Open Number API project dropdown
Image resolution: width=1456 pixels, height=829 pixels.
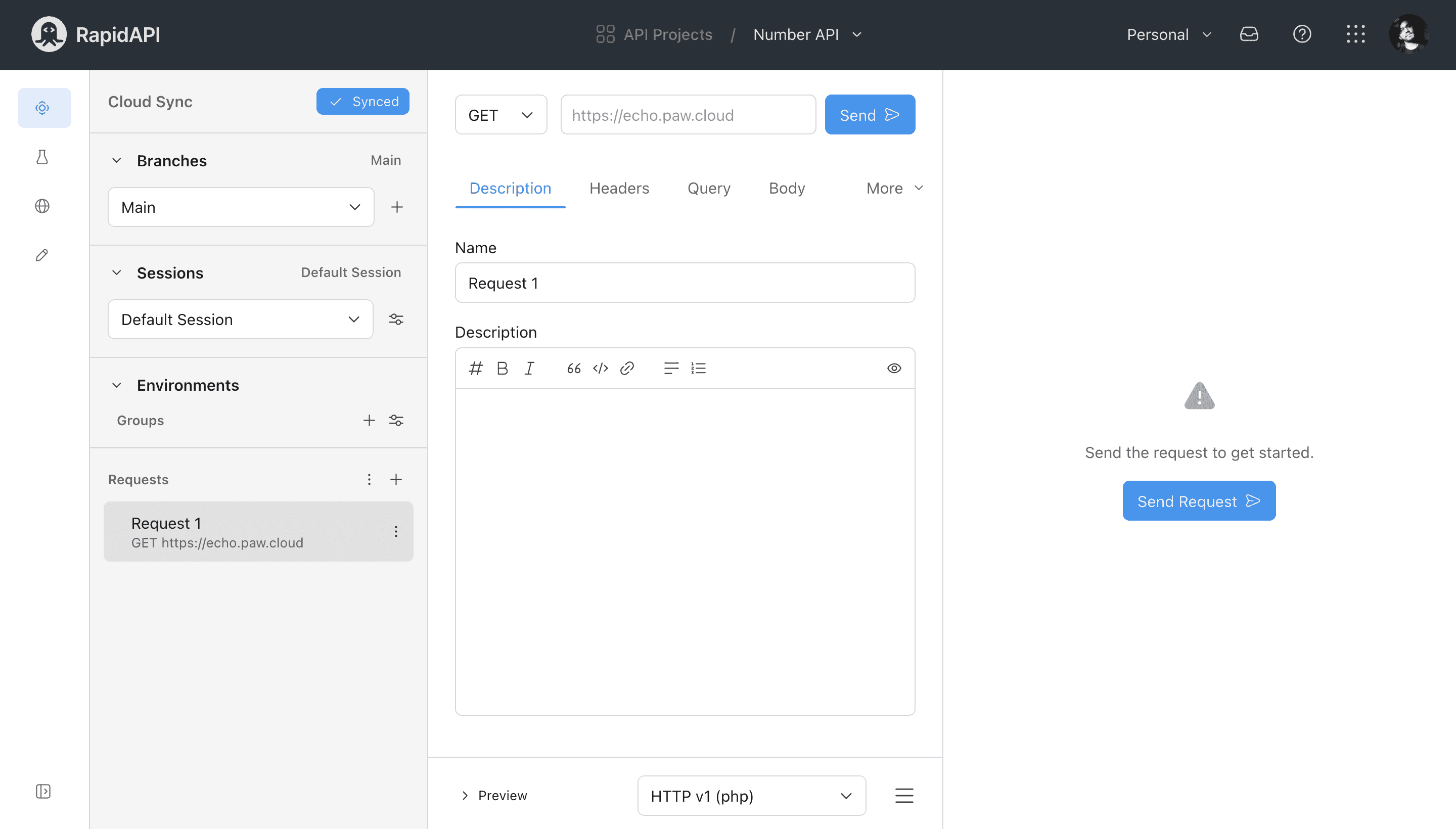[807, 34]
